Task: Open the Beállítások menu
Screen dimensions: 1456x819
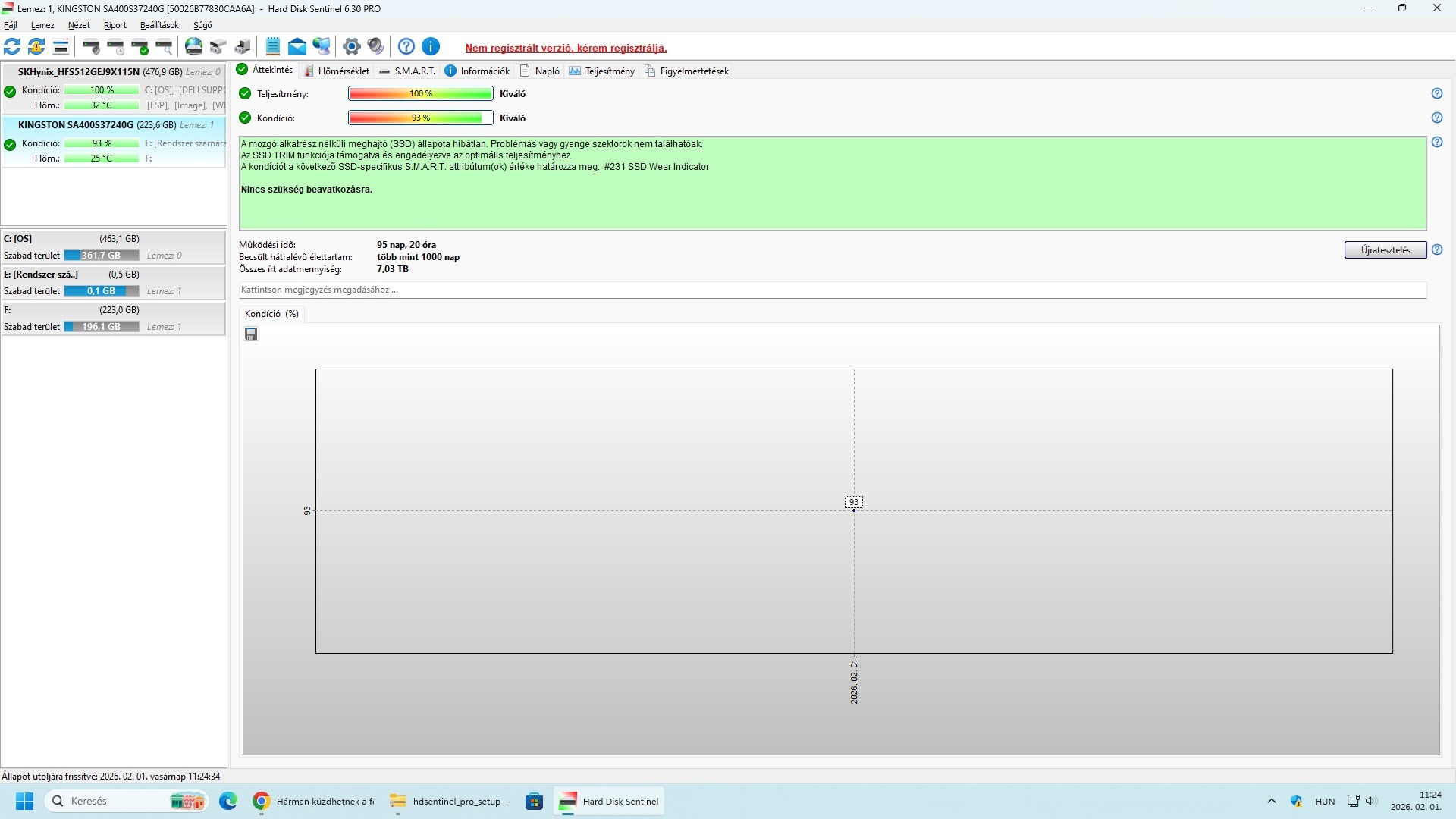Action: click(159, 25)
